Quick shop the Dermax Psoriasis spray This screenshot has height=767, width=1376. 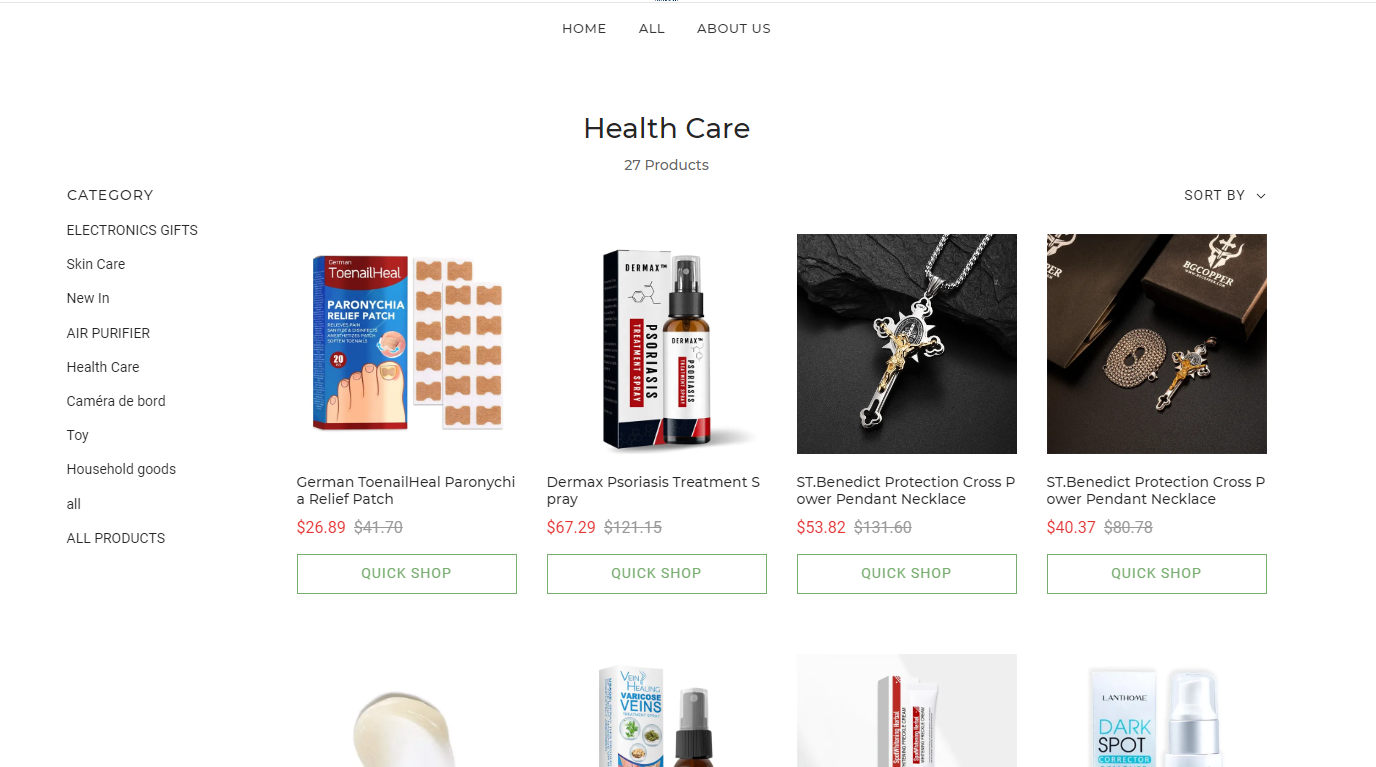click(x=657, y=574)
